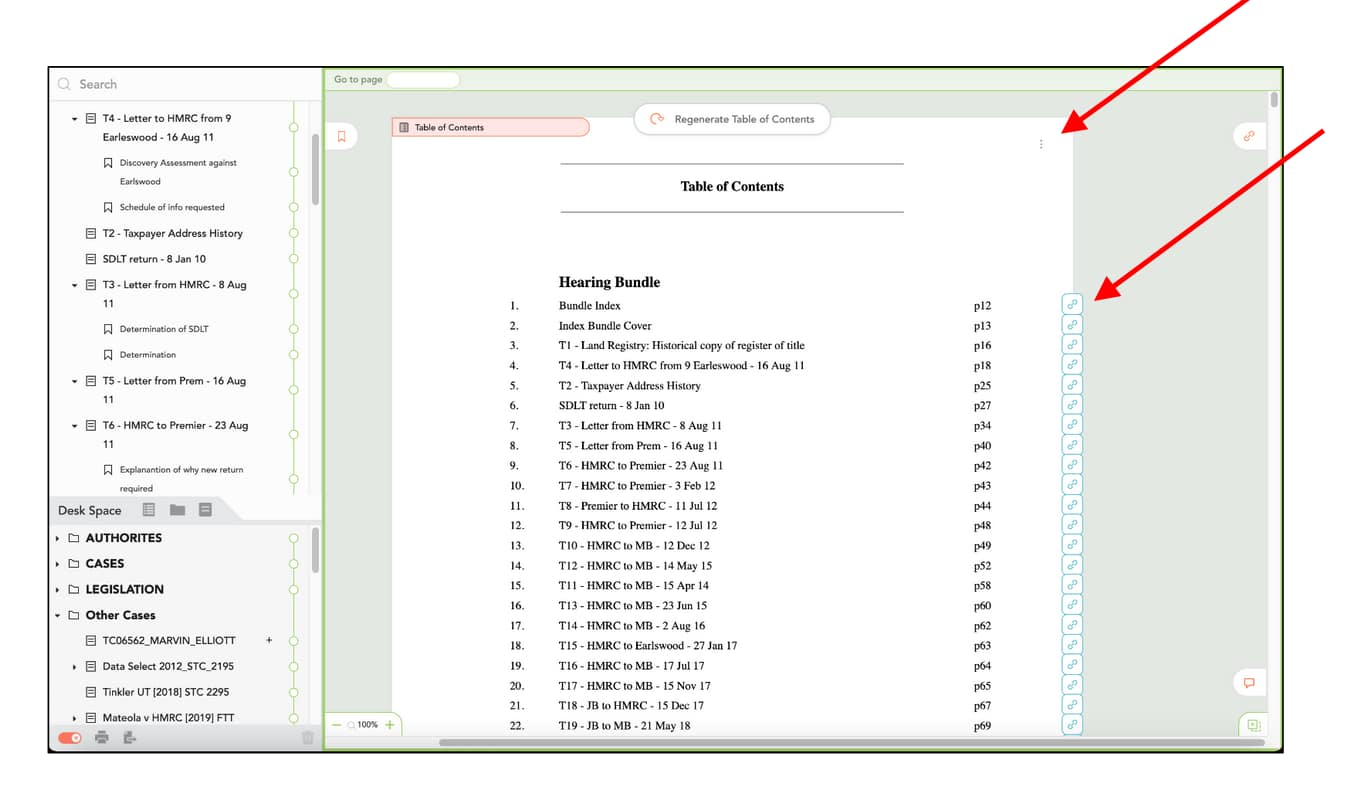Select the Table of Contents tab
The height and width of the screenshot is (792, 1354).
click(489, 127)
